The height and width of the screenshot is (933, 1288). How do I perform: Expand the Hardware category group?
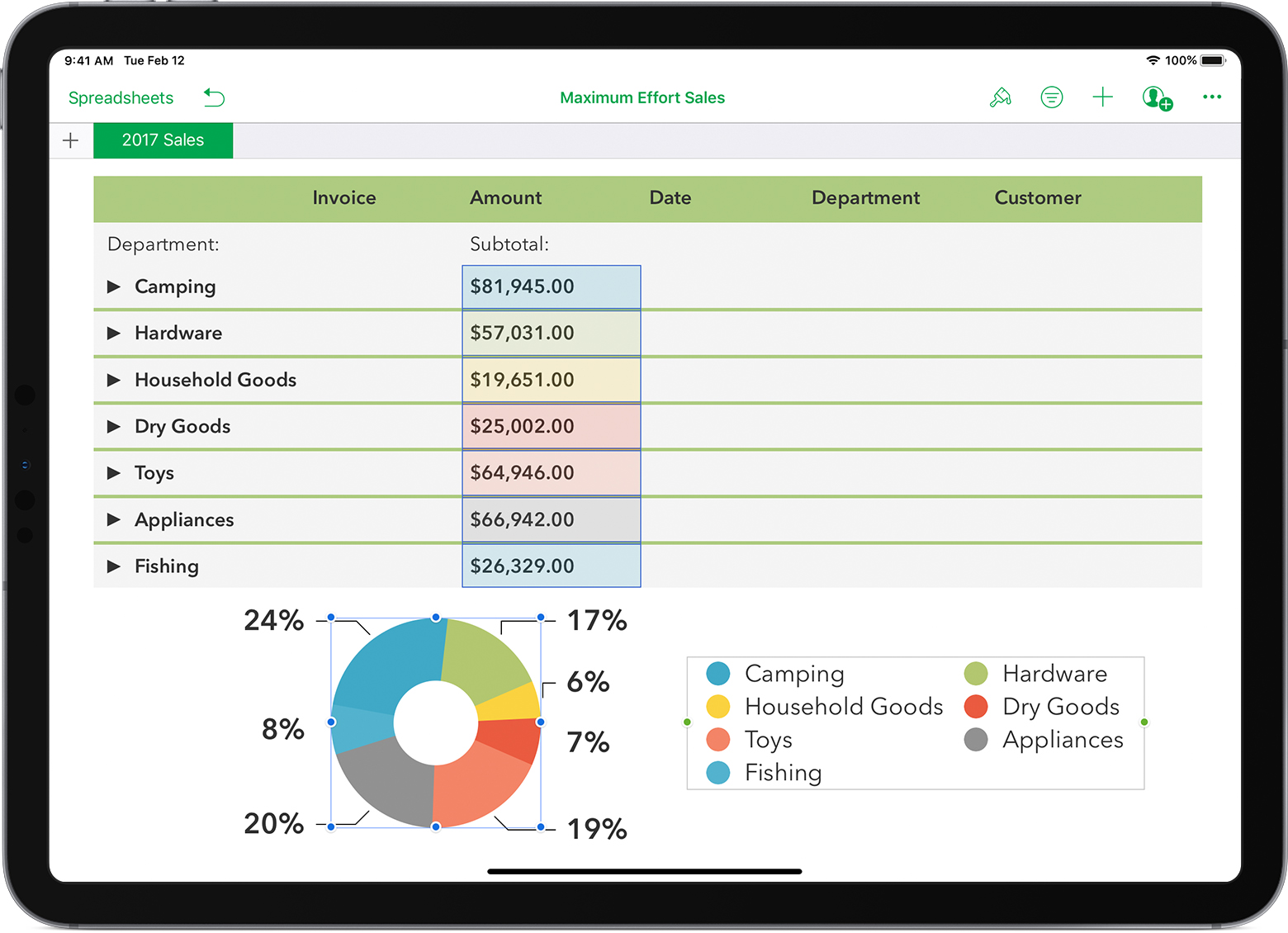pos(114,333)
